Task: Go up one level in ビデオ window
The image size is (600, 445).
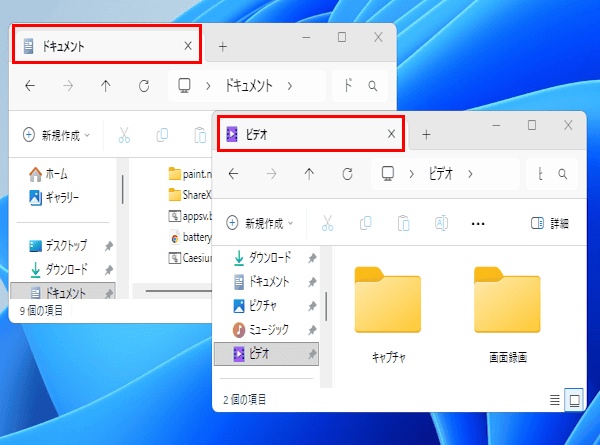Action: (x=309, y=174)
